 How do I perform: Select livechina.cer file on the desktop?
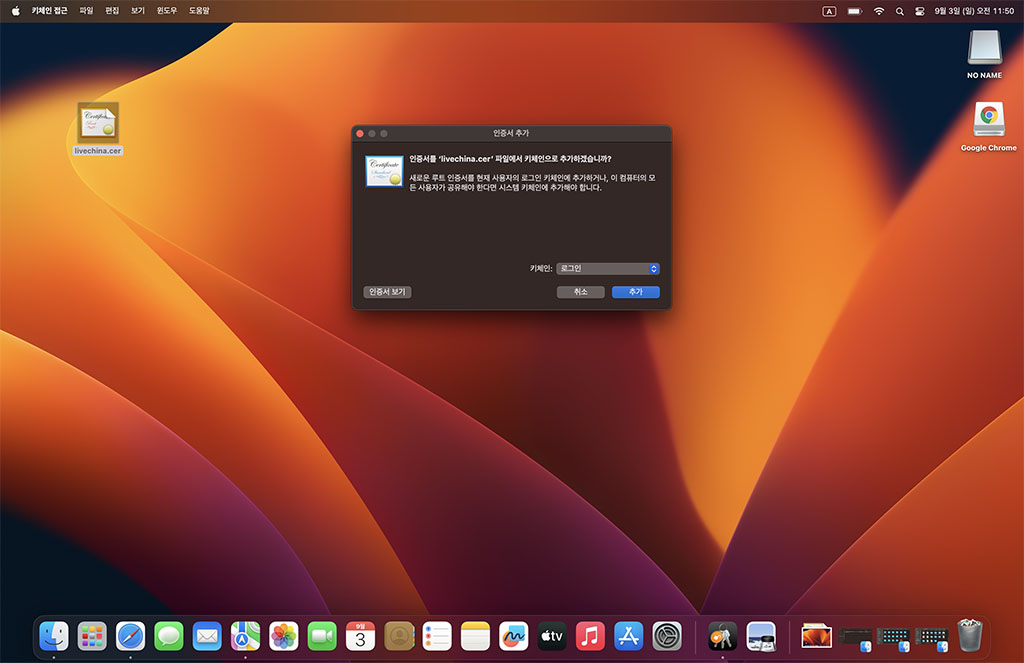click(x=98, y=129)
